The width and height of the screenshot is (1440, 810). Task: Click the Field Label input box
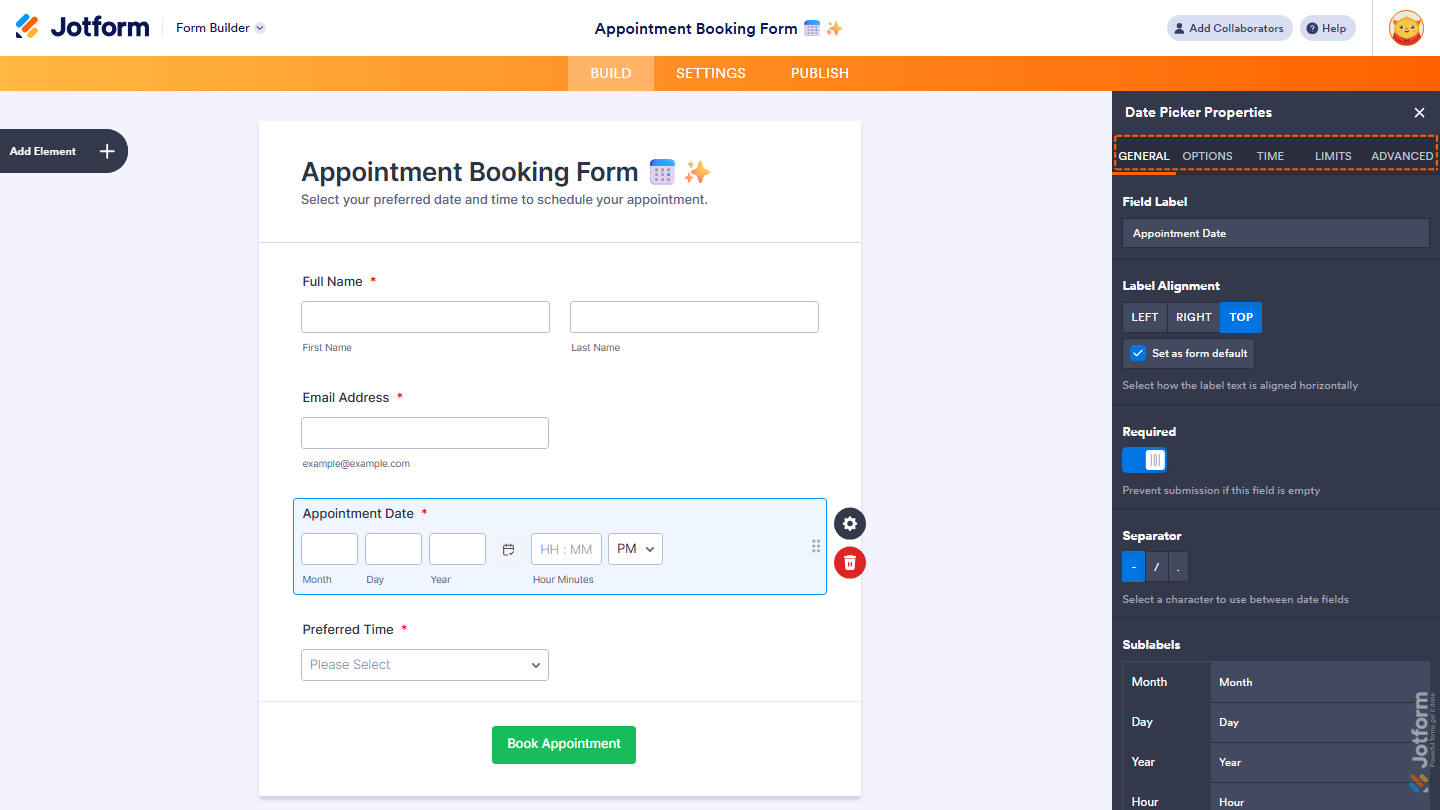click(x=1275, y=232)
